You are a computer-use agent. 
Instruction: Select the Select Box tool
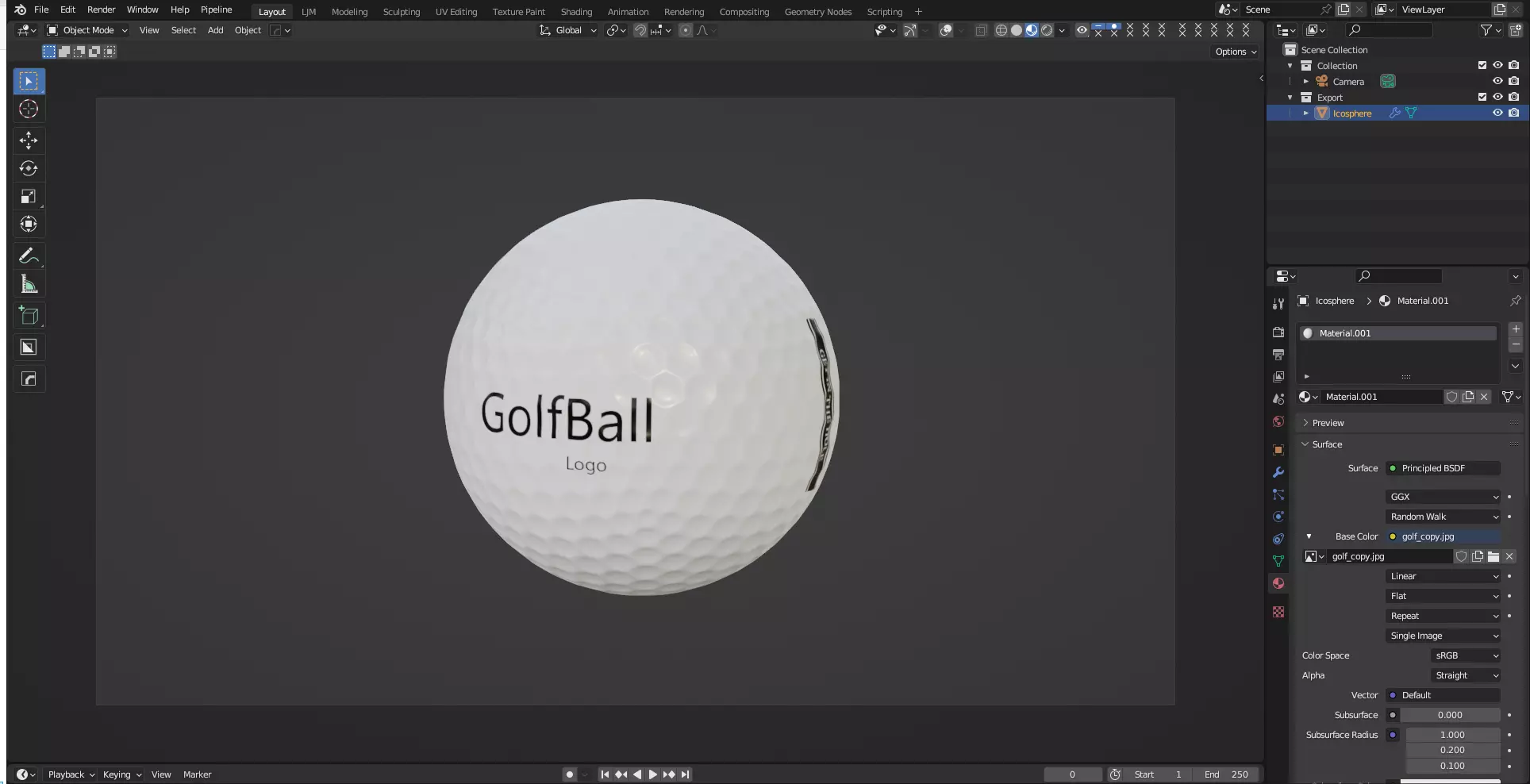click(x=29, y=81)
